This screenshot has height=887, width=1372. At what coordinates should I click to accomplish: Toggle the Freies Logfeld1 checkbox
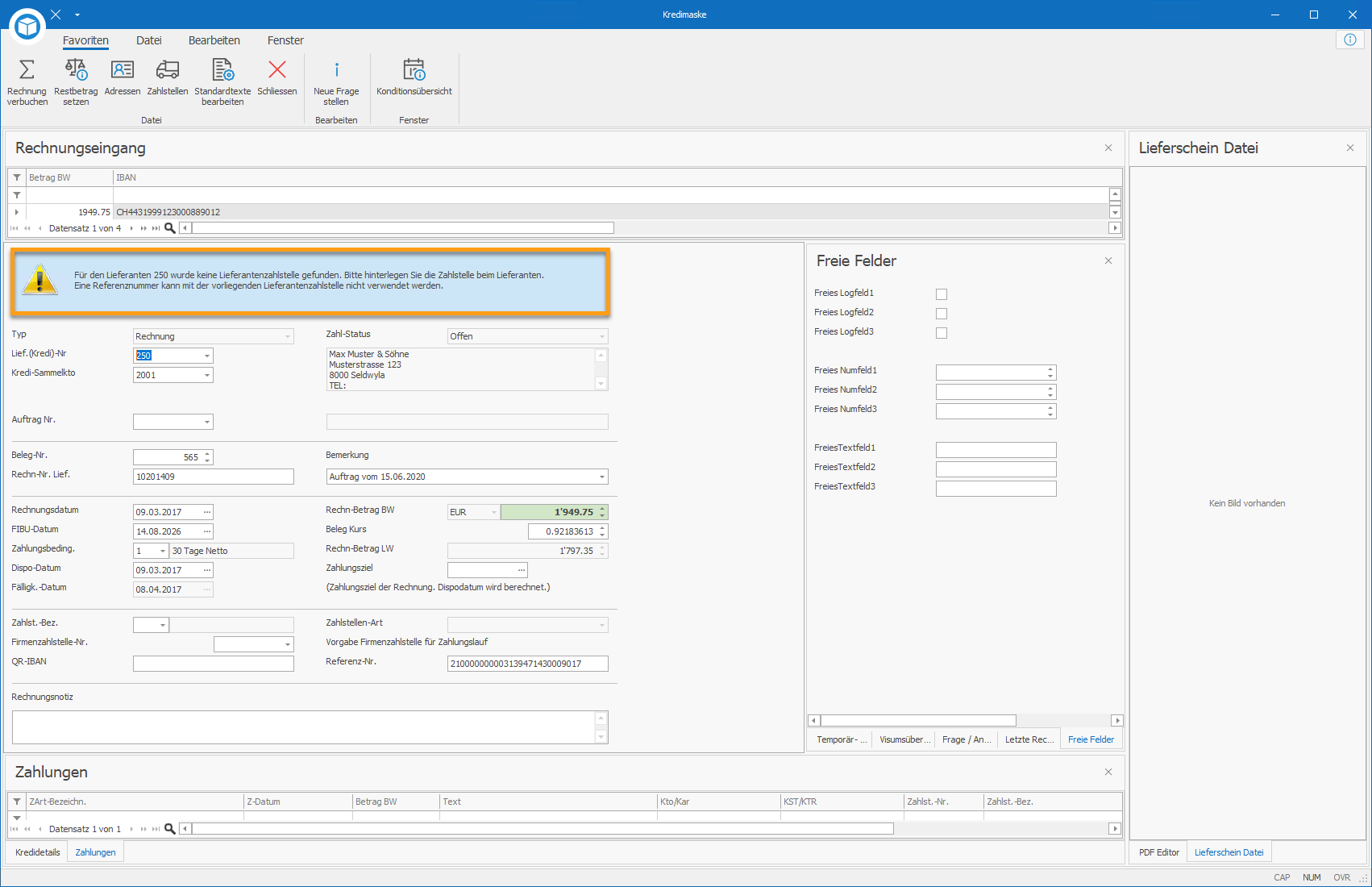942,294
